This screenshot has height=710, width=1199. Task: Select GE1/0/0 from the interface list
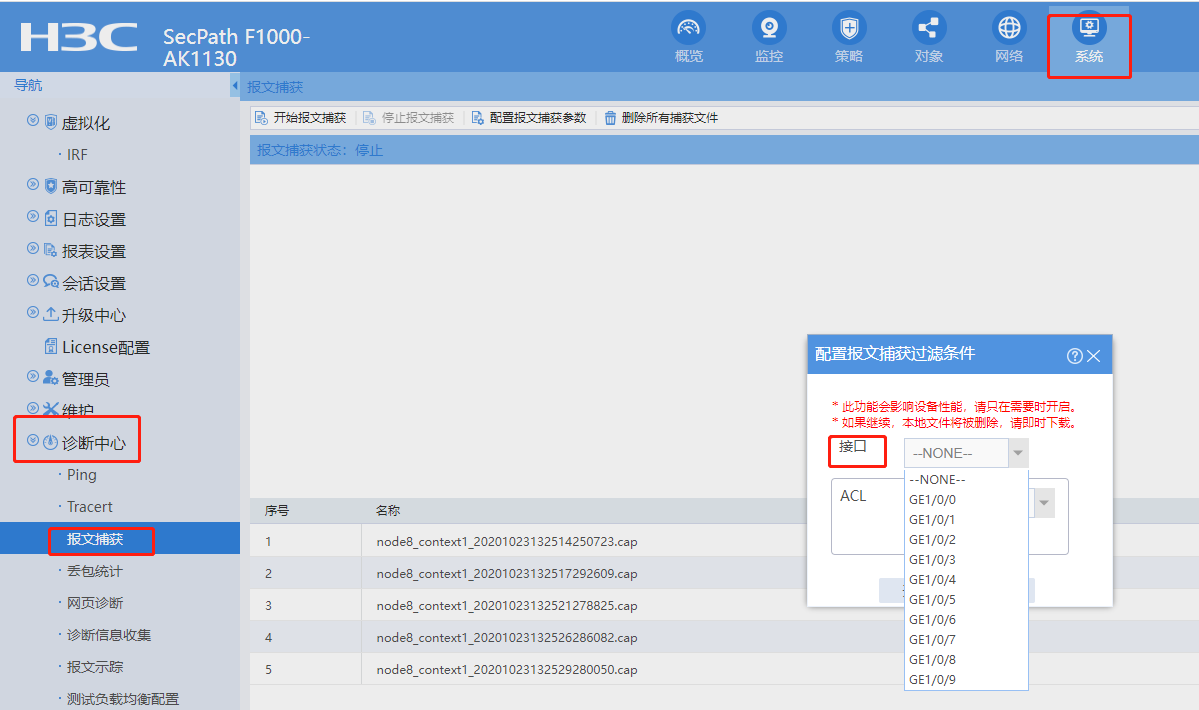click(x=966, y=500)
